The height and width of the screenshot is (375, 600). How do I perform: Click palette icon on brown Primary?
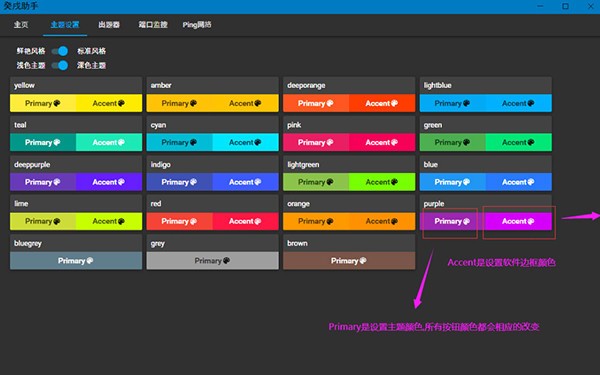(x=363, y=261)
